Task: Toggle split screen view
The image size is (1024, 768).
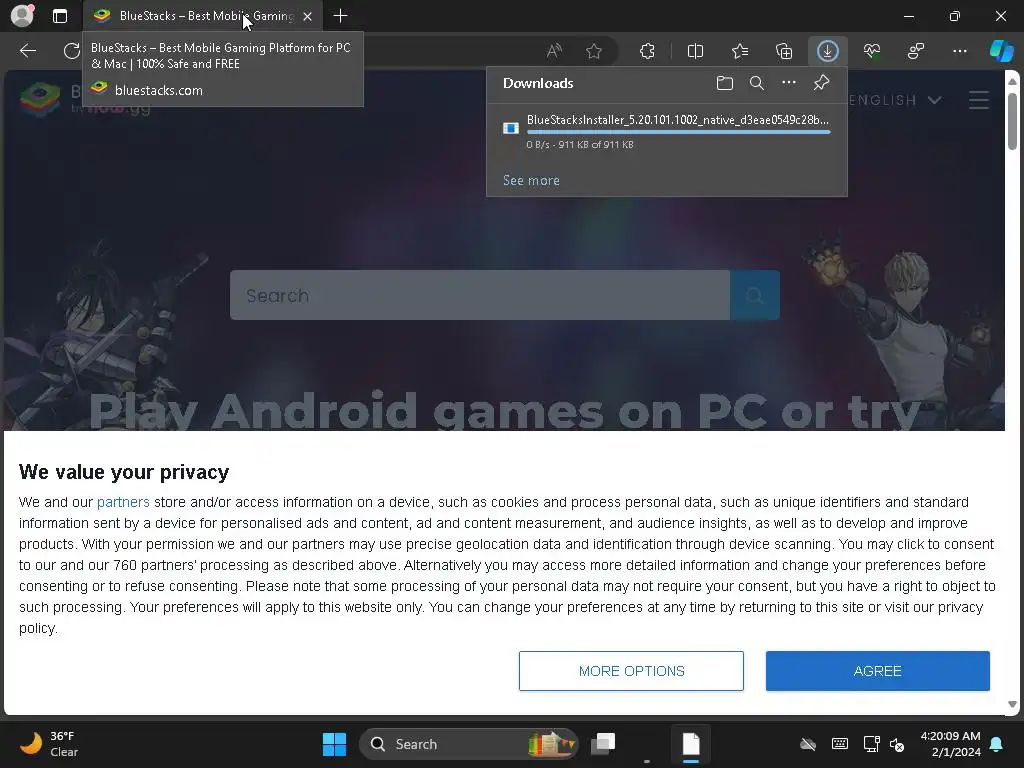Action: [696, 50]
